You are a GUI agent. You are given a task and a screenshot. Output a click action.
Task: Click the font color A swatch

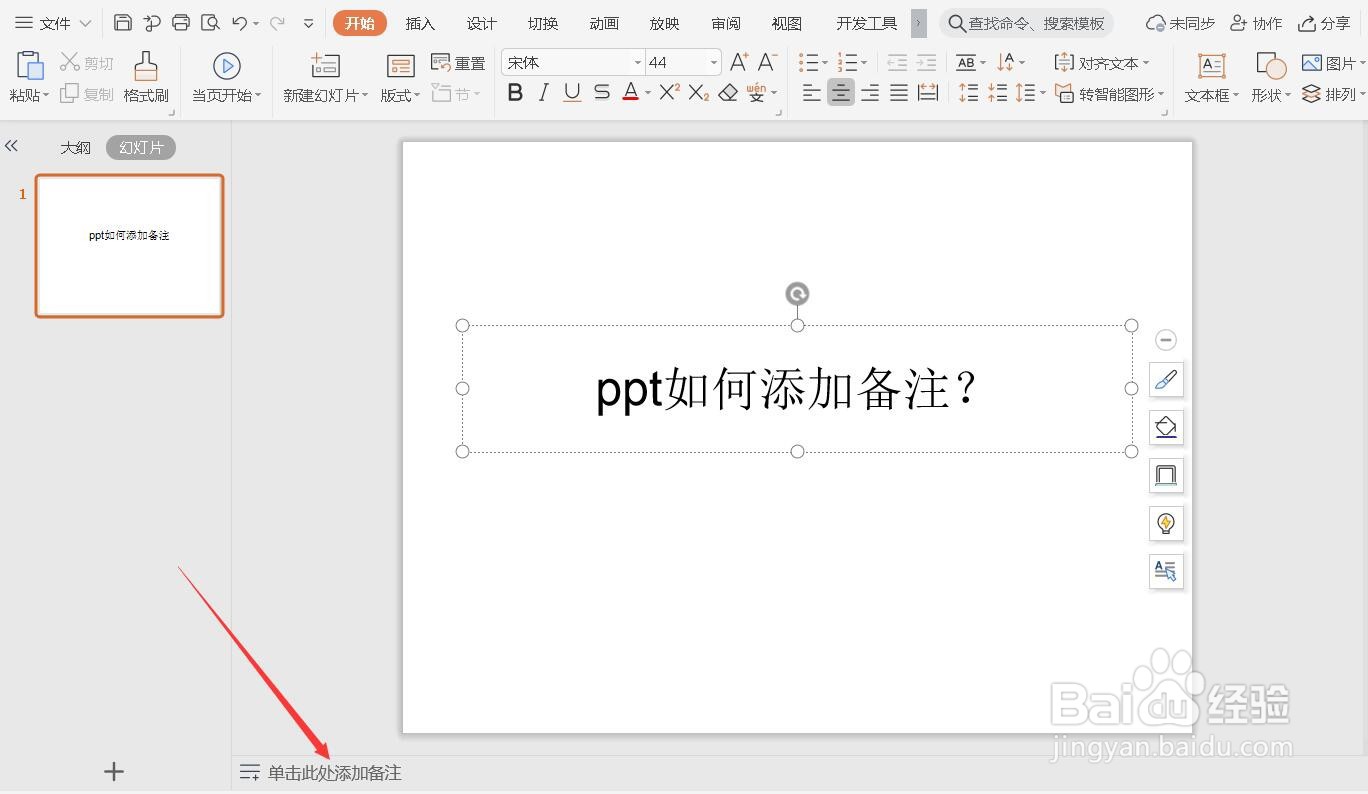click(631, 93)
